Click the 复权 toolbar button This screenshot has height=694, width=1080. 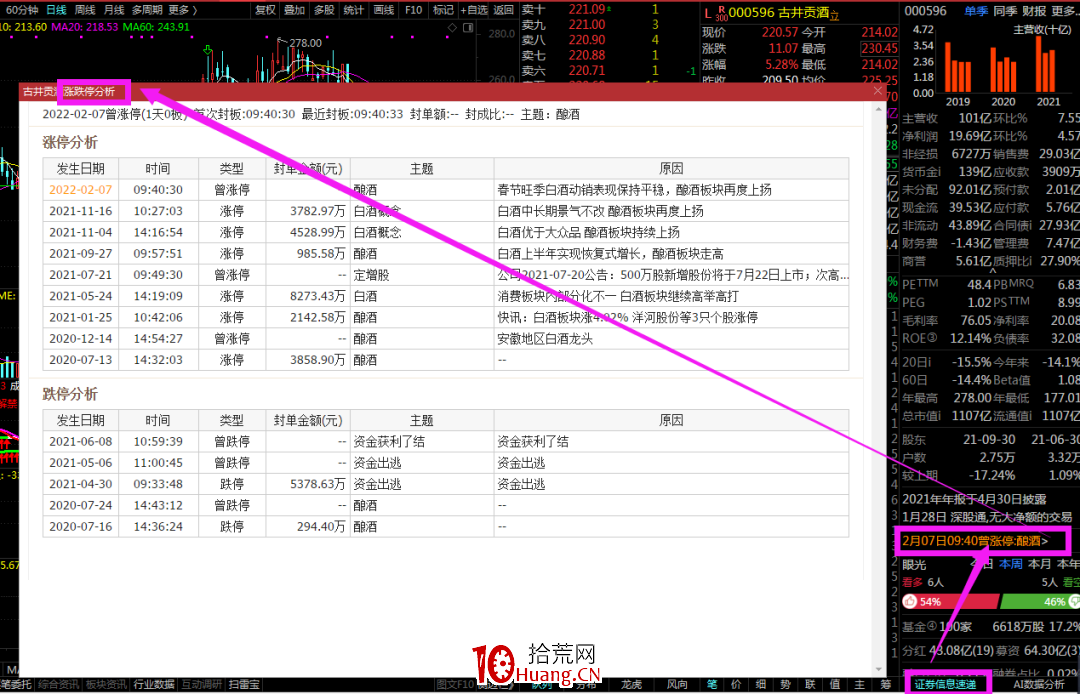click(265, 10)
